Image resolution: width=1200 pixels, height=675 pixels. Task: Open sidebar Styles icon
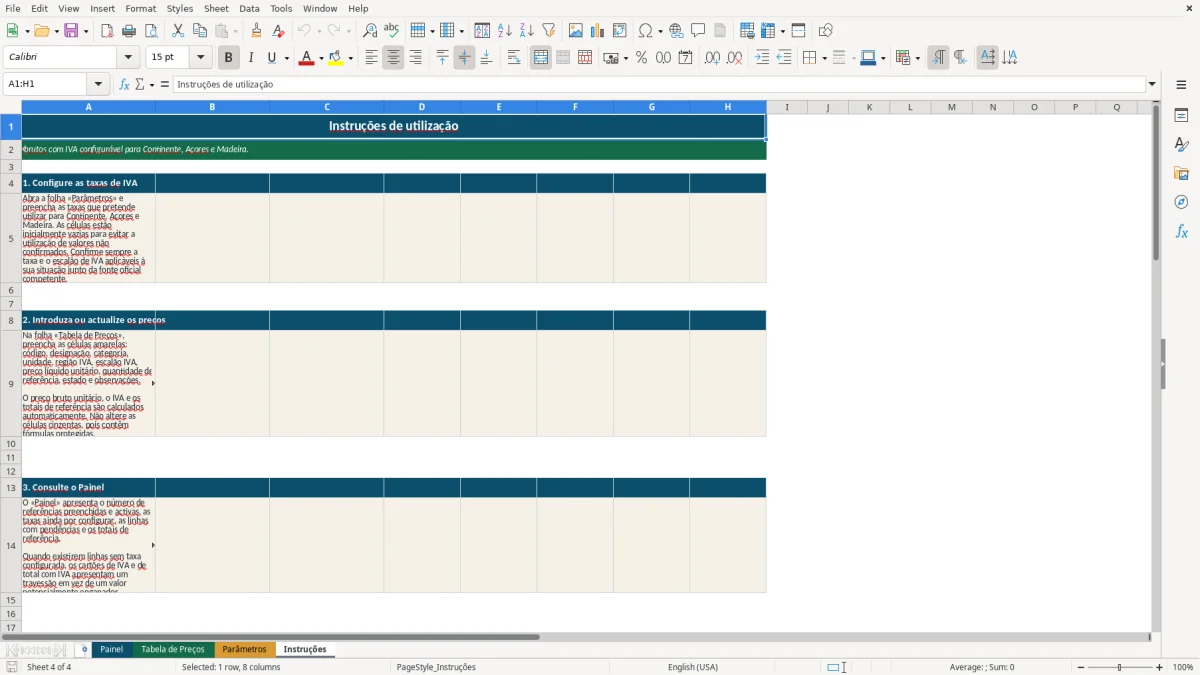1181,144
